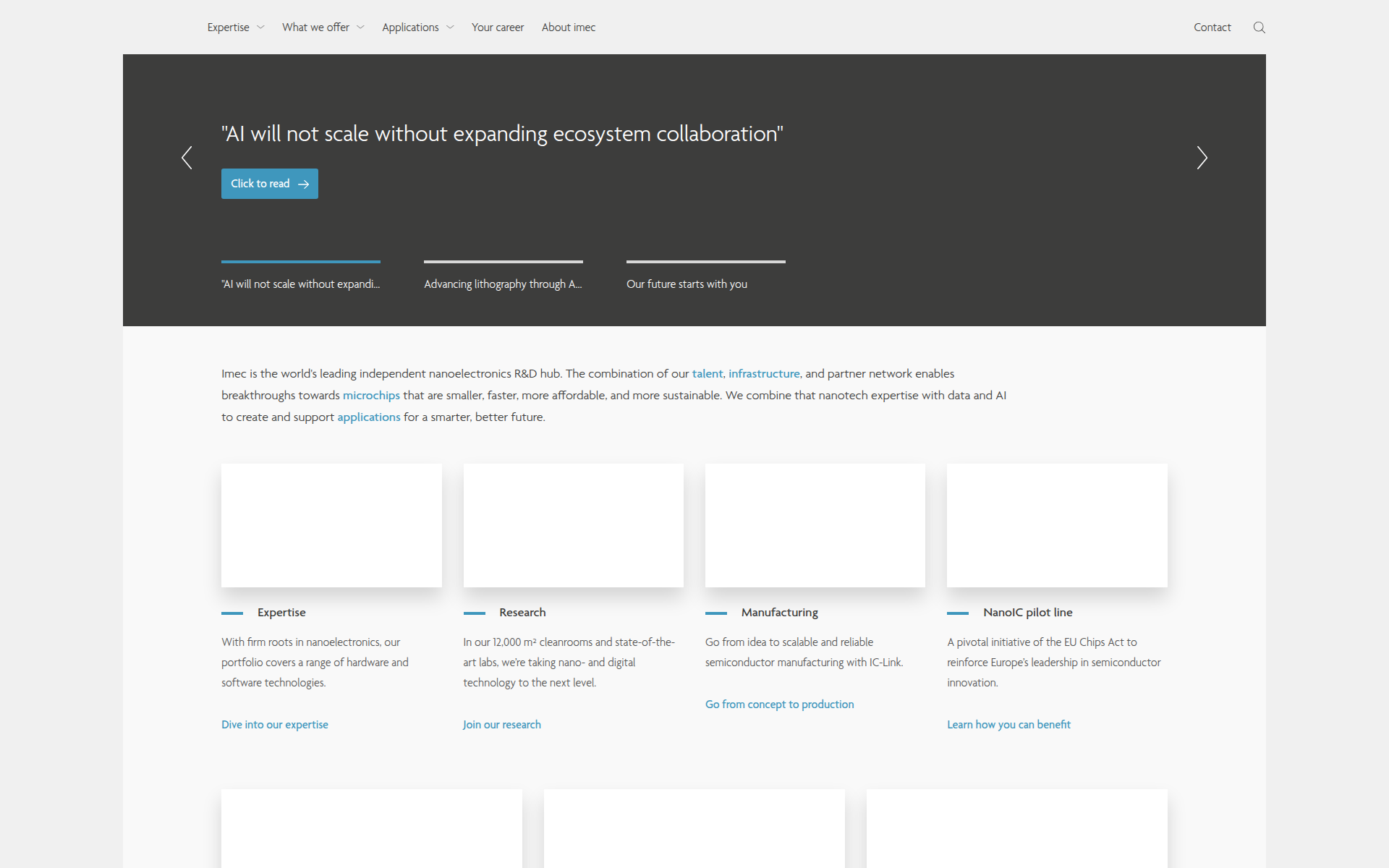The width and height of the screenshot is (1389, 868).
Task: Advance to next carousel slide arrow
Action: (1202, 158)
